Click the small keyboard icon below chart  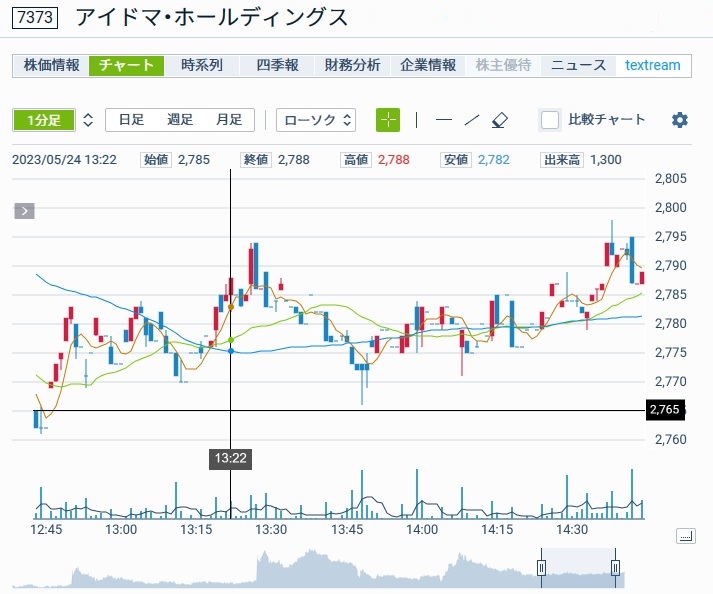pos(685,536)
